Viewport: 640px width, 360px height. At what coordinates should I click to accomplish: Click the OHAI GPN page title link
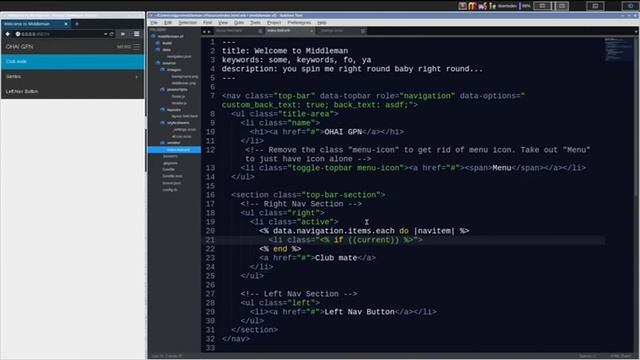tap(19, 47)
